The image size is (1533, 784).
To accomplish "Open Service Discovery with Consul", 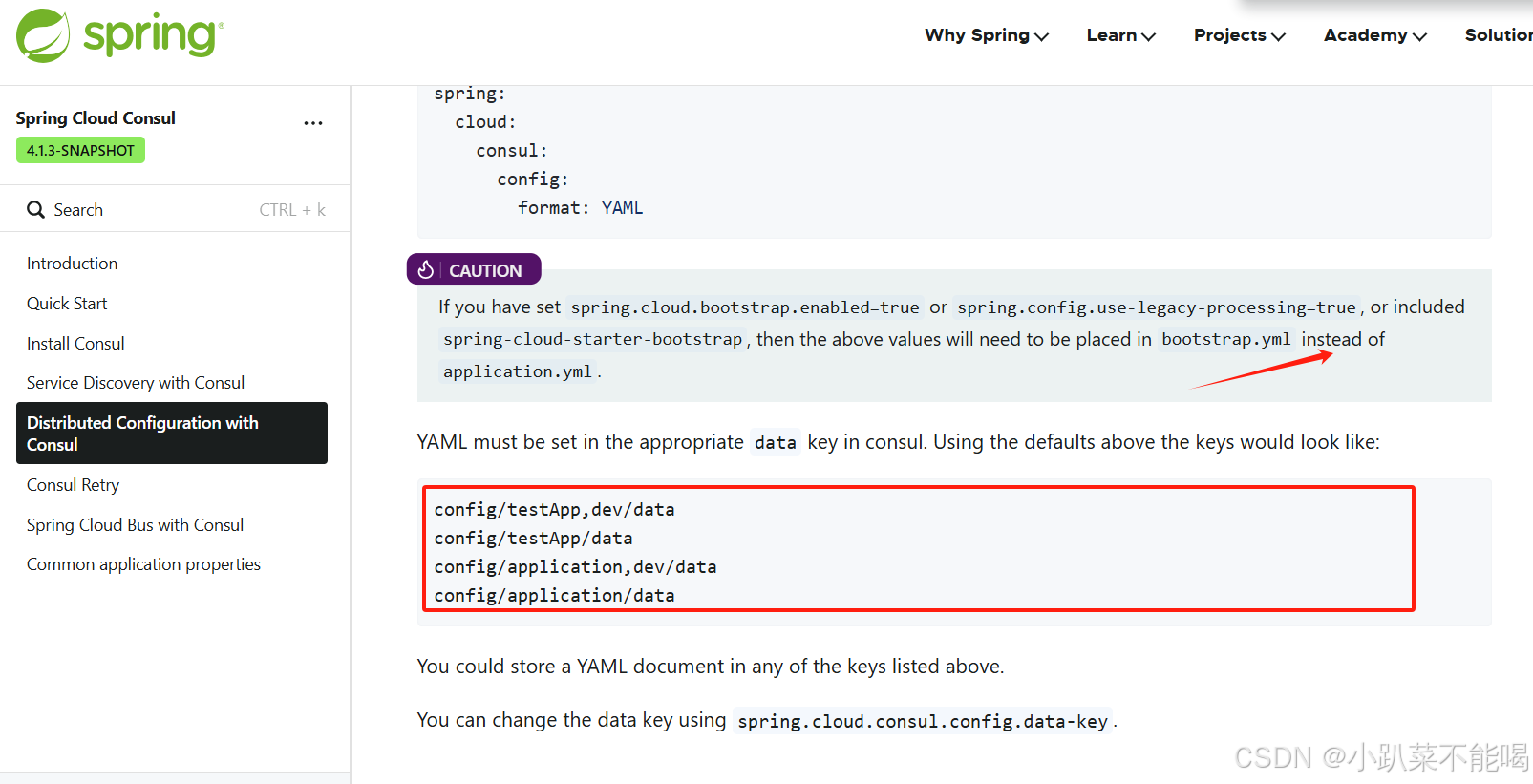I will pyautogui.click(x=136, y=383).
